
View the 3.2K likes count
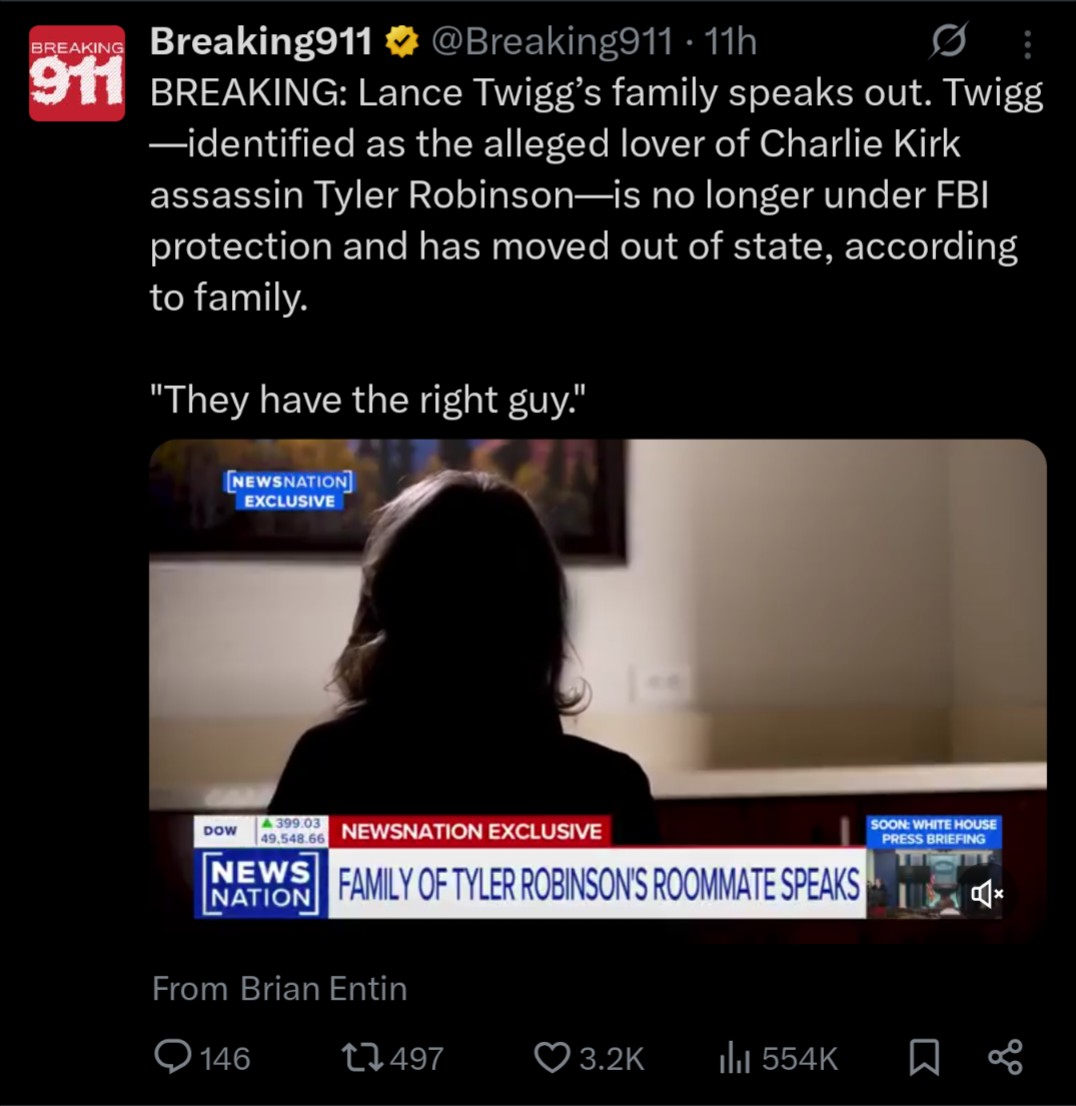tap(612, 1059)
